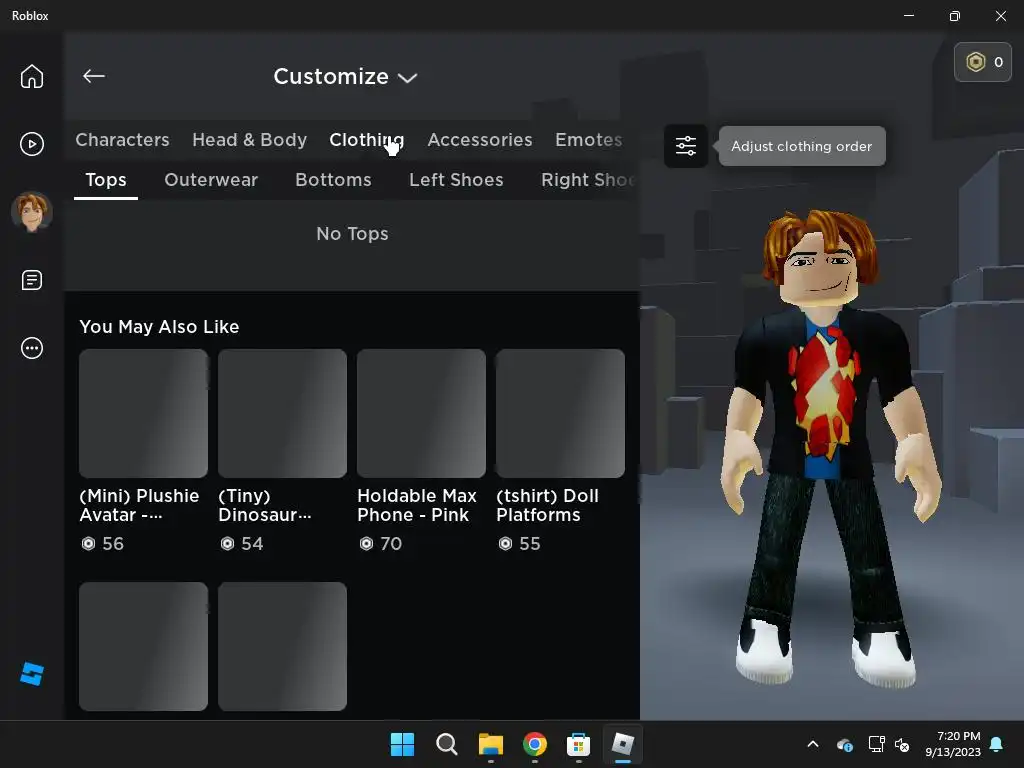The image size is (1024, 768).
Task: Go back using the left arrow
Action: tap(93, 76)
